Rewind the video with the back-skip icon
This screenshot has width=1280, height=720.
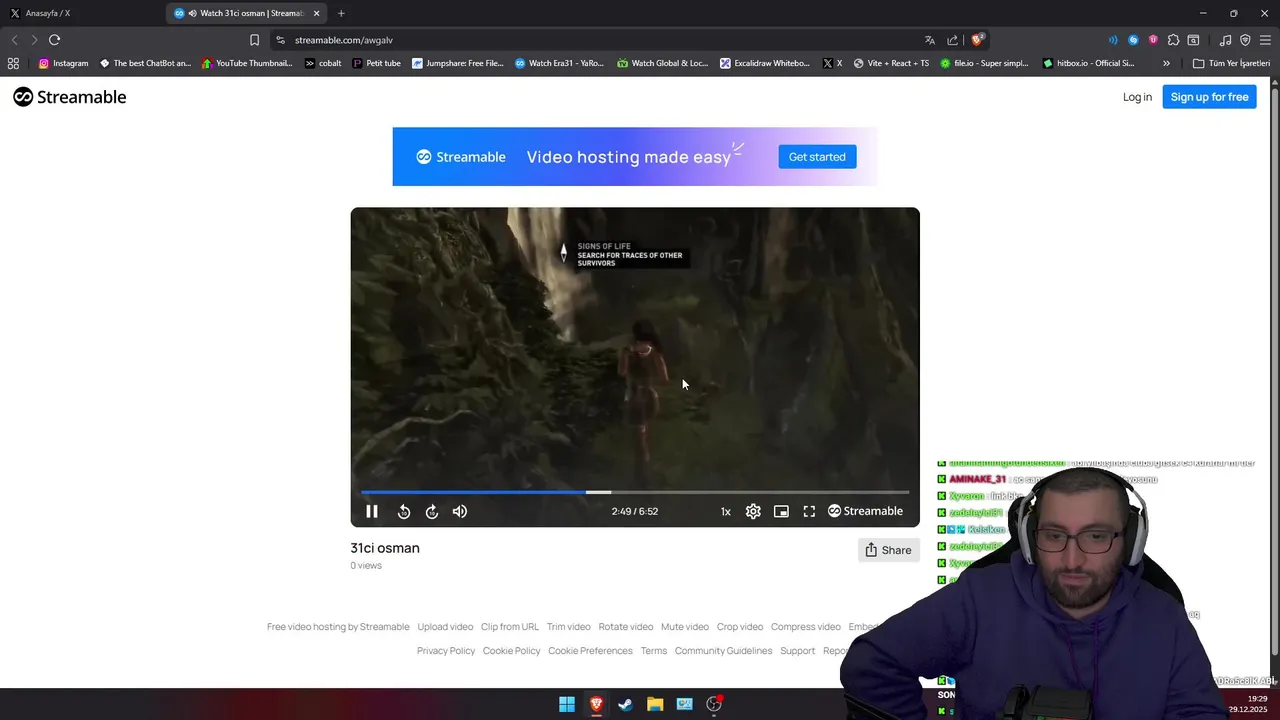tap(404, 511)
